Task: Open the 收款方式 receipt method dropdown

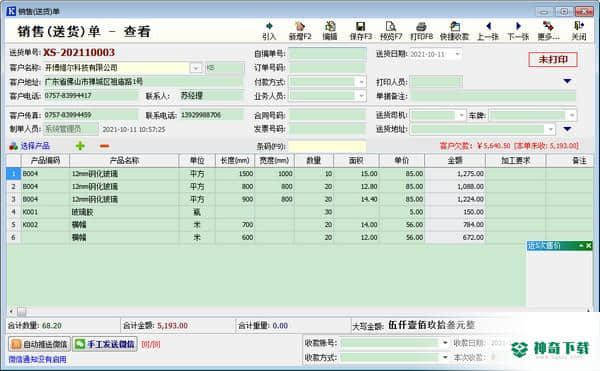Action: 445,357
